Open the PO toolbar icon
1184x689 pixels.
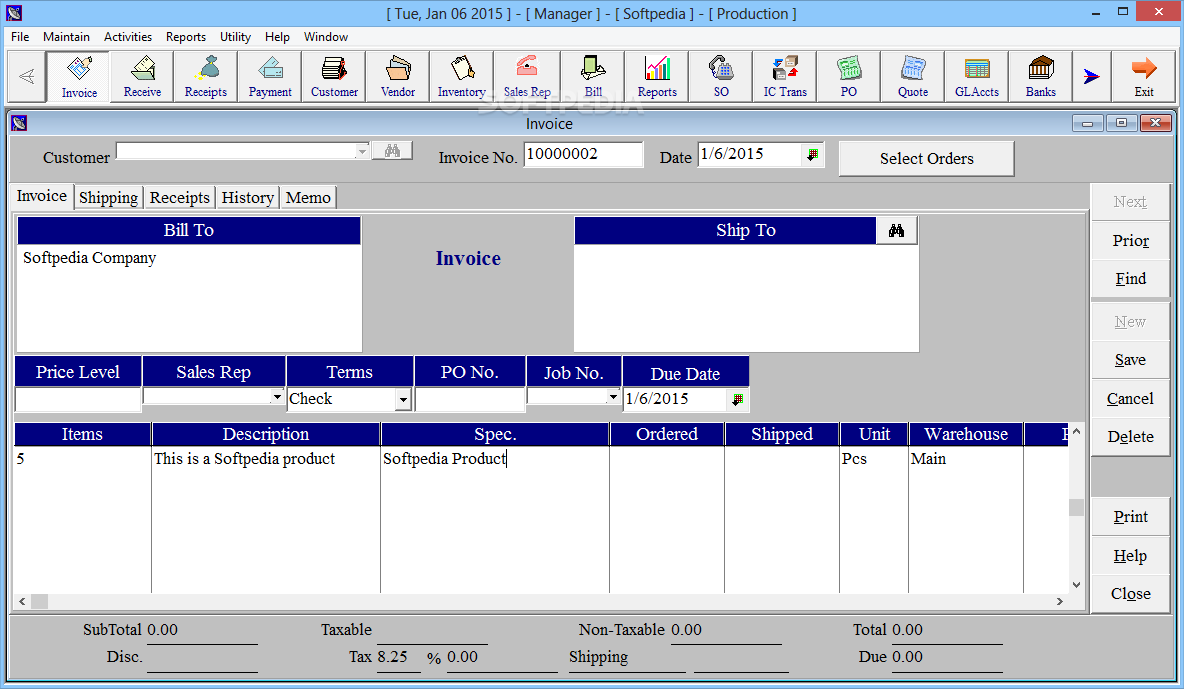[849, 76]
